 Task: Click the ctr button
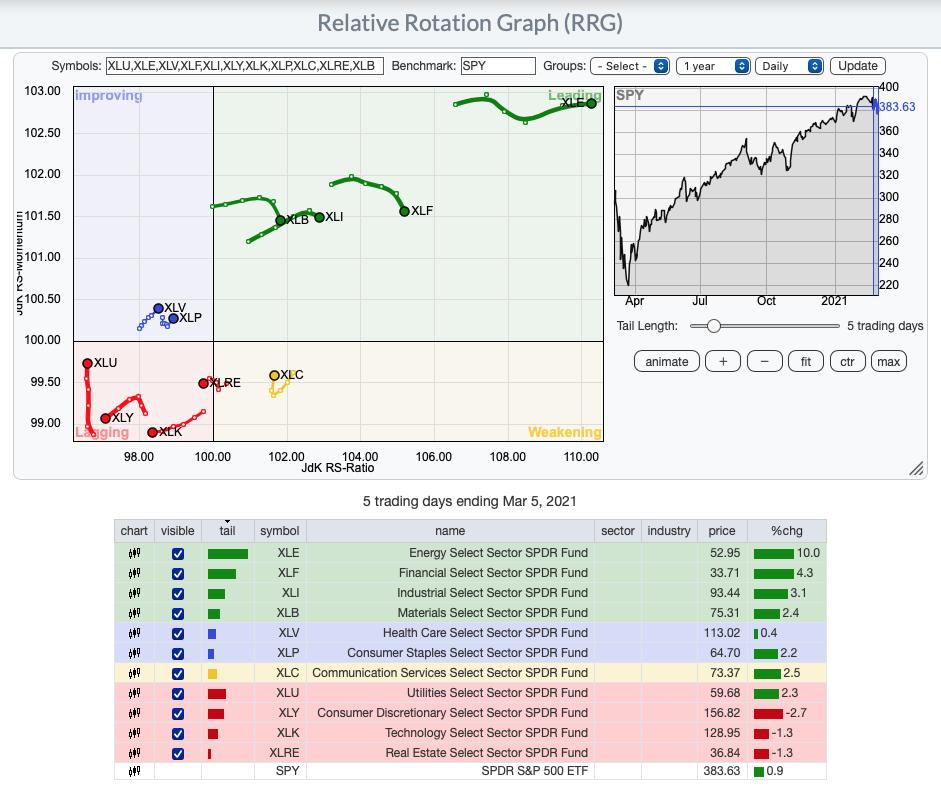pyautogui.click(x=847, y=362)
